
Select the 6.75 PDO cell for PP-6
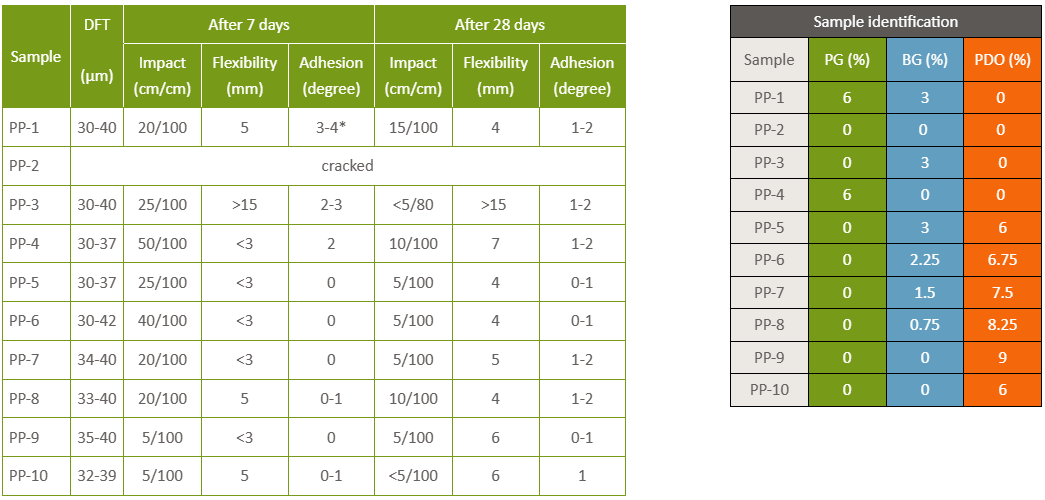coord(1002,260)
